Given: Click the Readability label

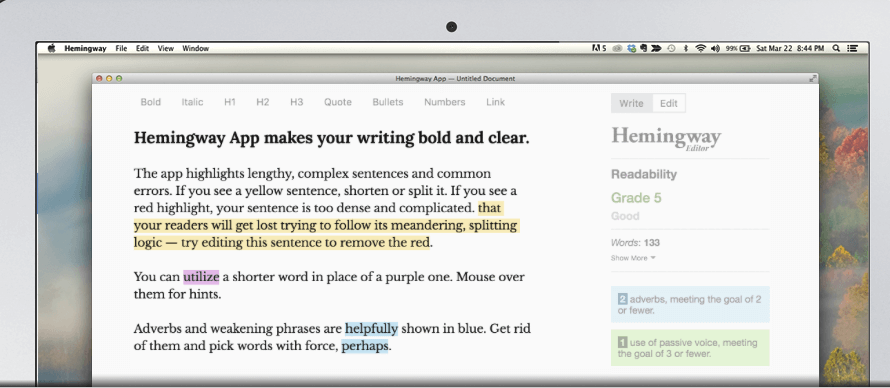Looking at the screenshot, I should click(x=644, y=174).
